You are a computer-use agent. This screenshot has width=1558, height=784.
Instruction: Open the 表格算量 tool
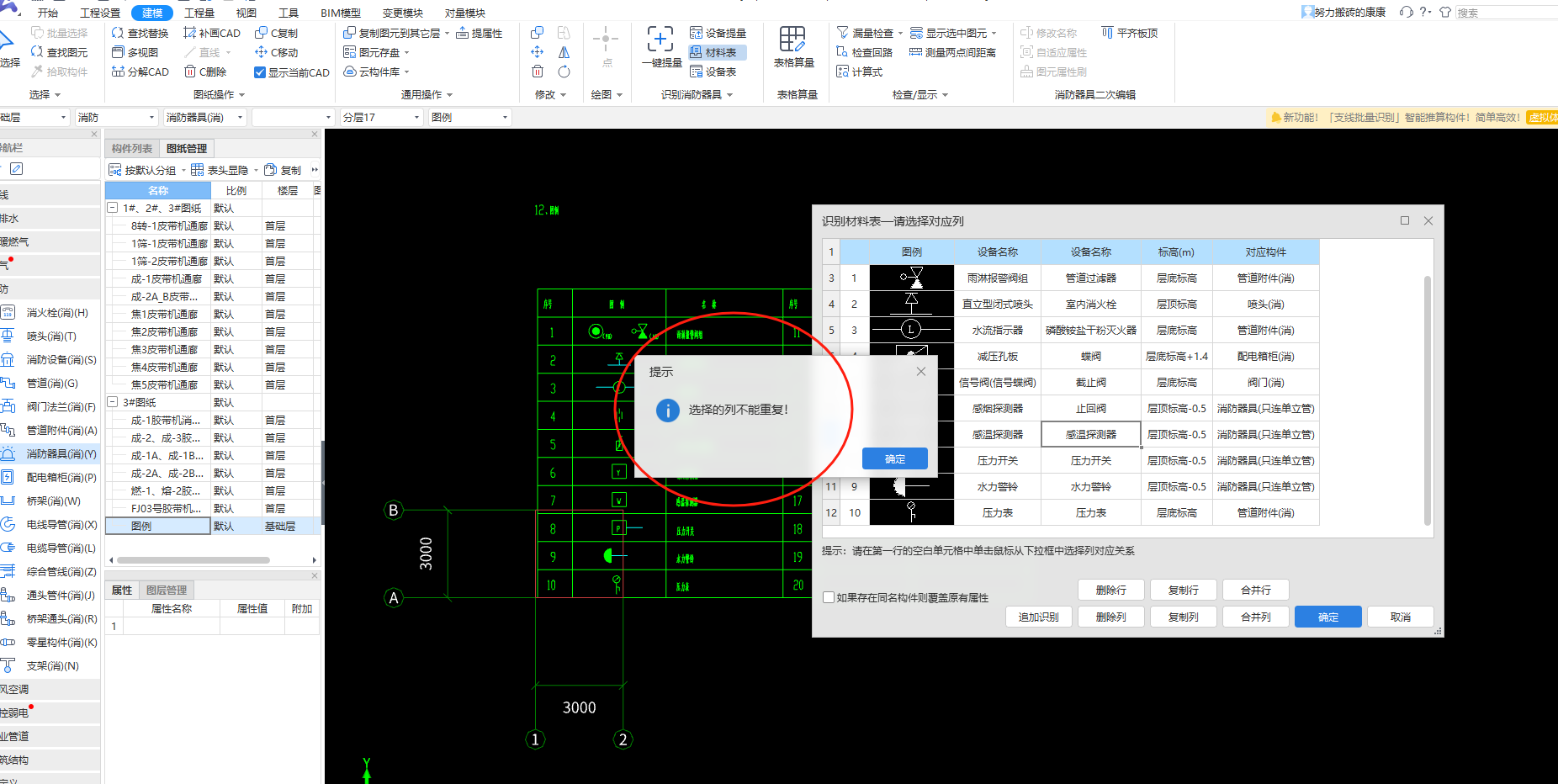coord(793,47)
